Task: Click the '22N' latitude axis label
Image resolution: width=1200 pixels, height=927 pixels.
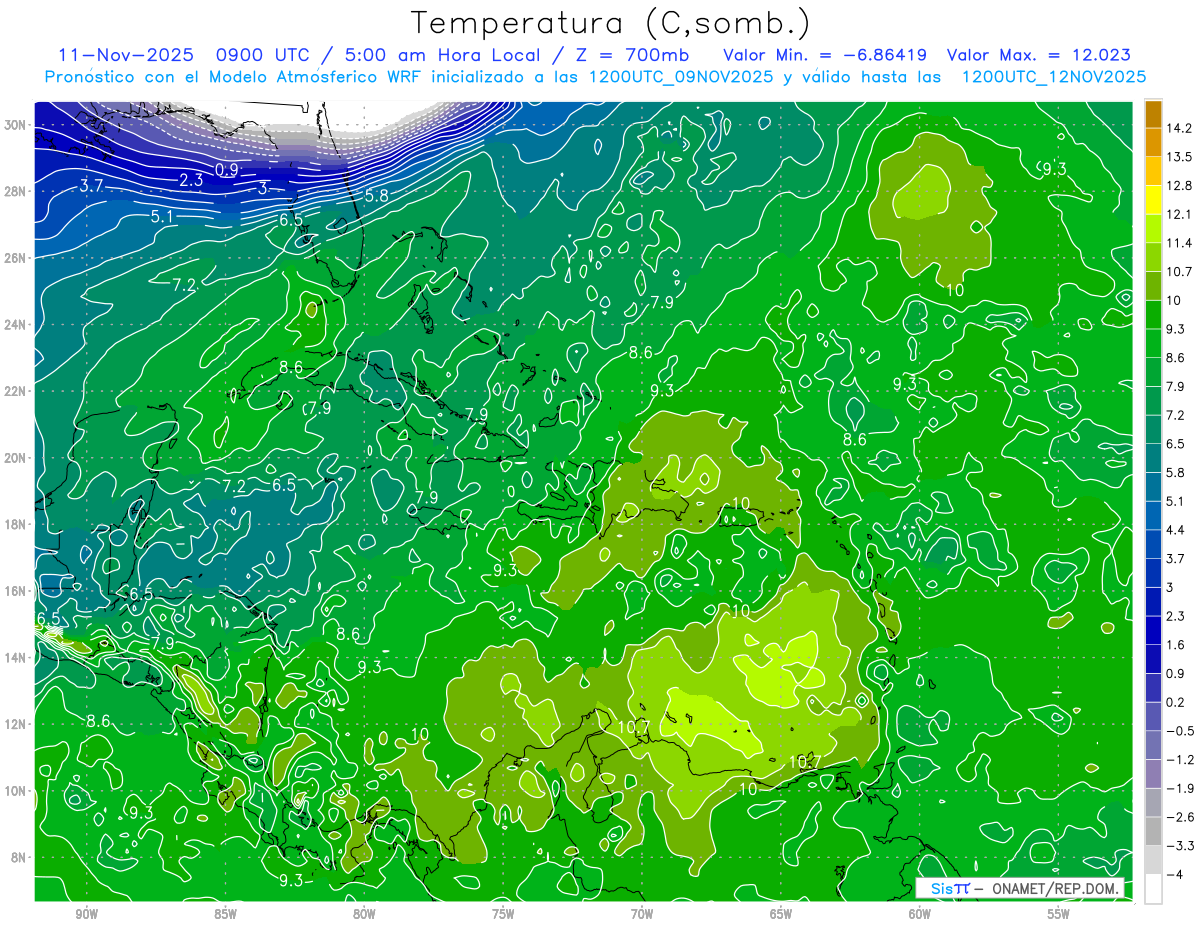Action: click(16, 391)
